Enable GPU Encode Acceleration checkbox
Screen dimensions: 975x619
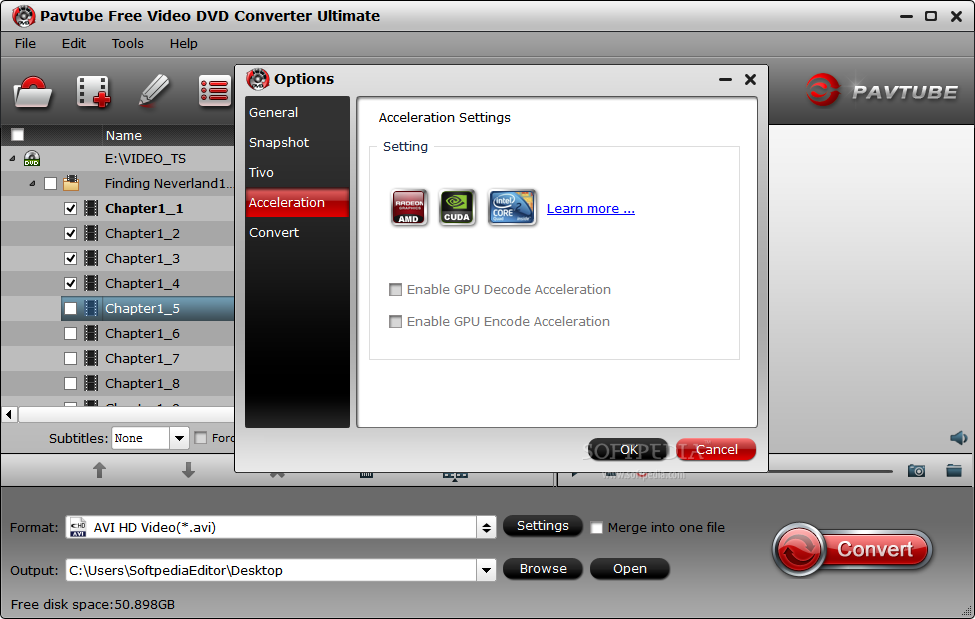395,322
